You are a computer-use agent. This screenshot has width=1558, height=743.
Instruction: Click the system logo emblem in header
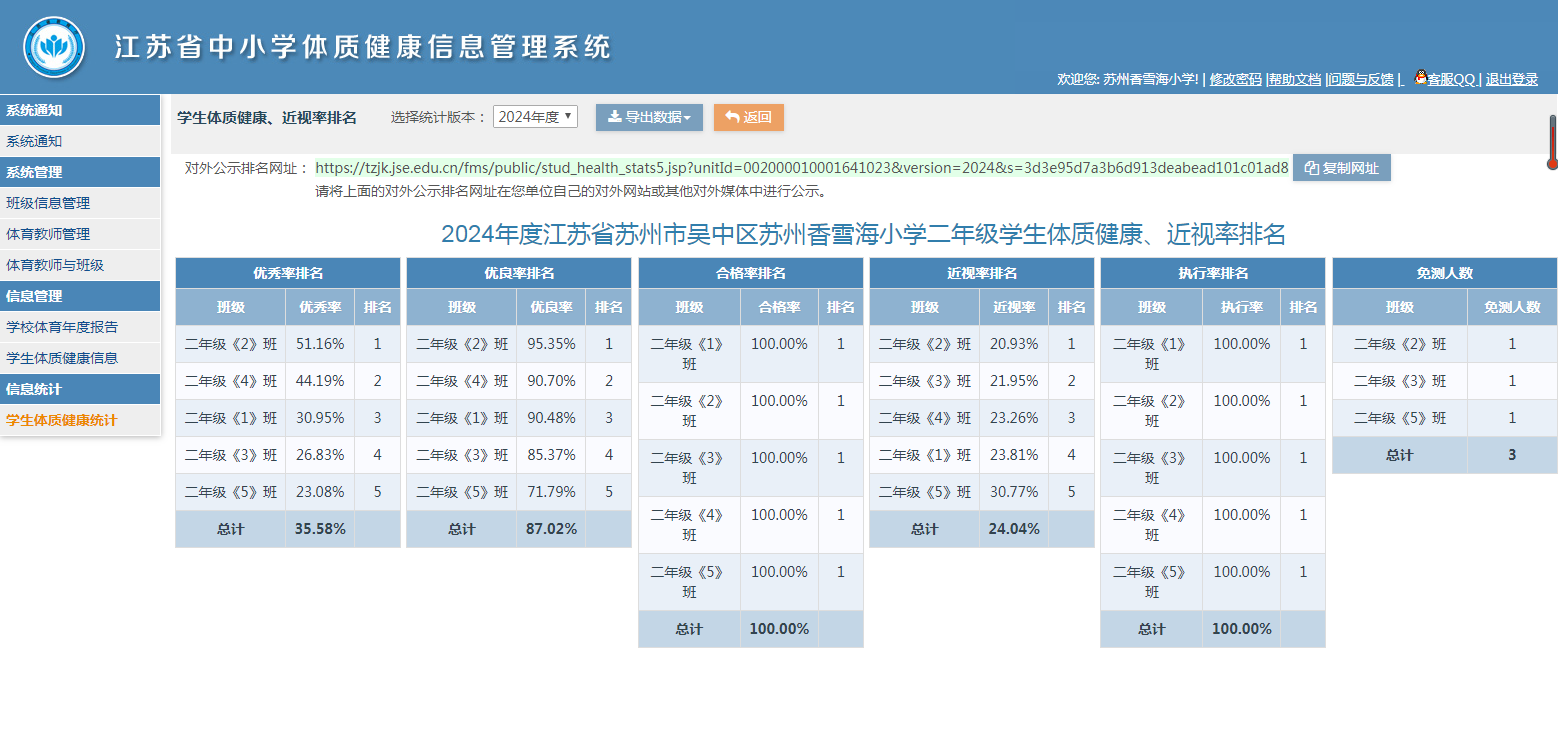click(x=54, y=46)
